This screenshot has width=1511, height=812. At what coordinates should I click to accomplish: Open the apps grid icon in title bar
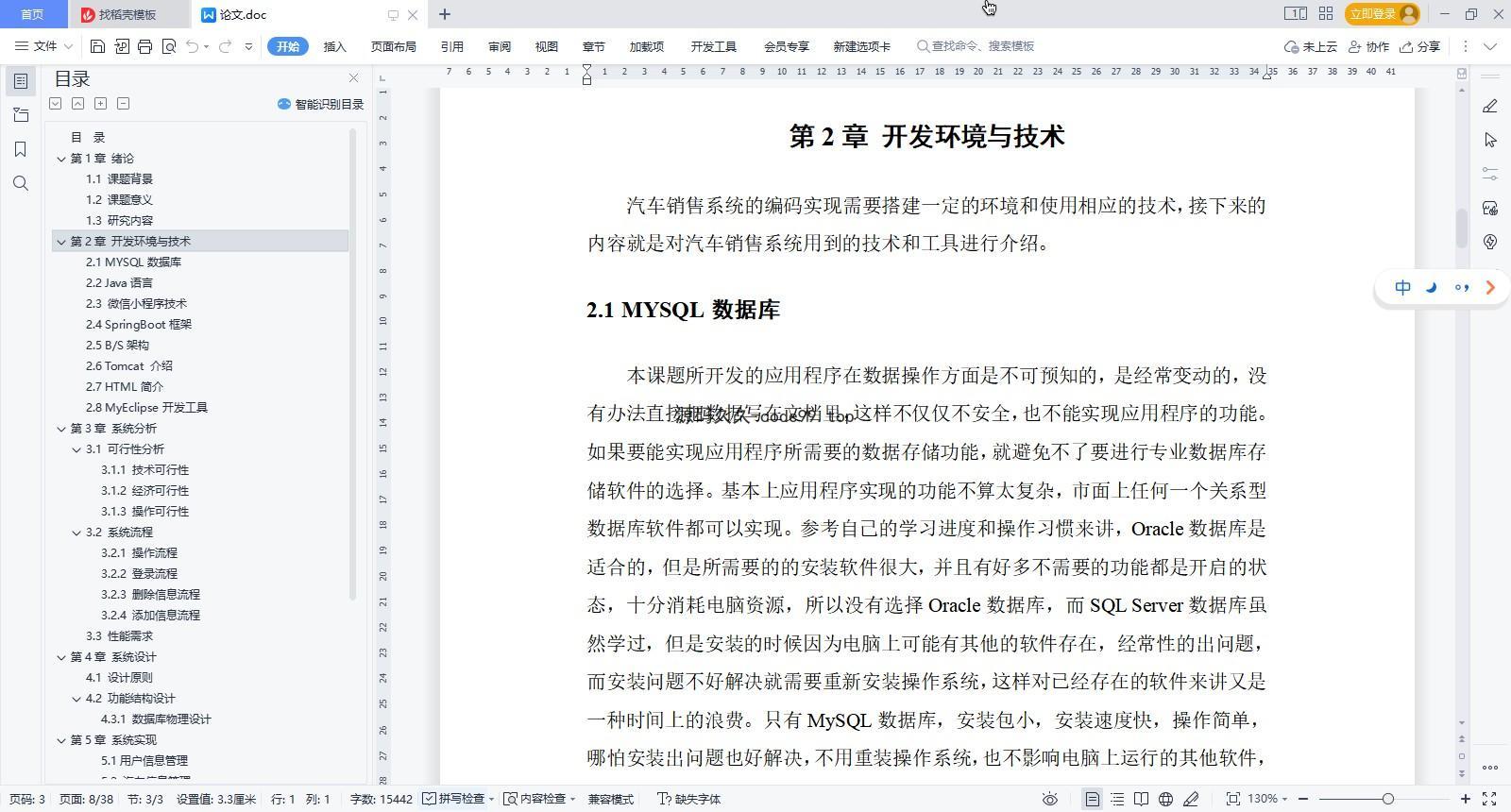click(1326, 13)
